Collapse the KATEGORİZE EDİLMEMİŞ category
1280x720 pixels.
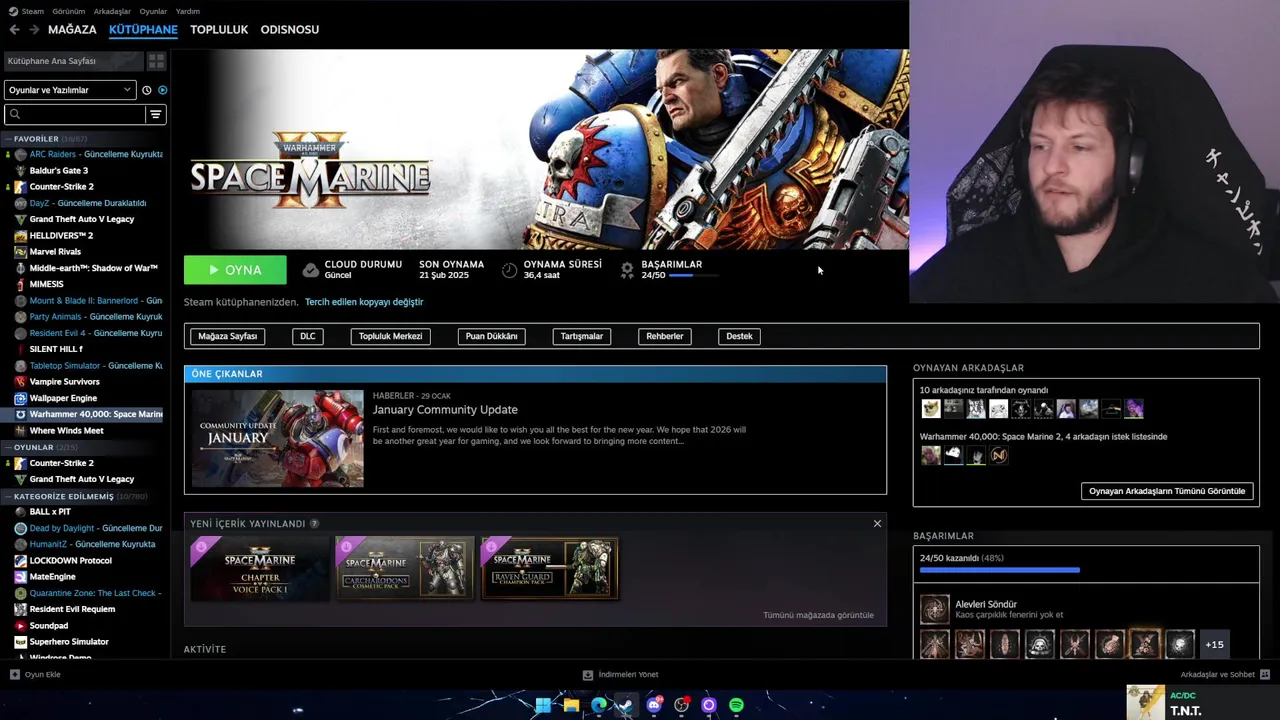point(63,496)
